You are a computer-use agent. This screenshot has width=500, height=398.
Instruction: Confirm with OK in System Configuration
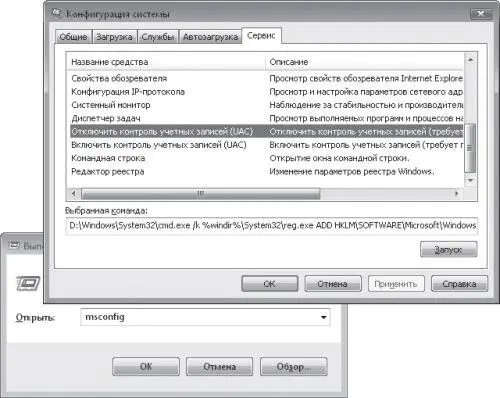tap(270, 284)
